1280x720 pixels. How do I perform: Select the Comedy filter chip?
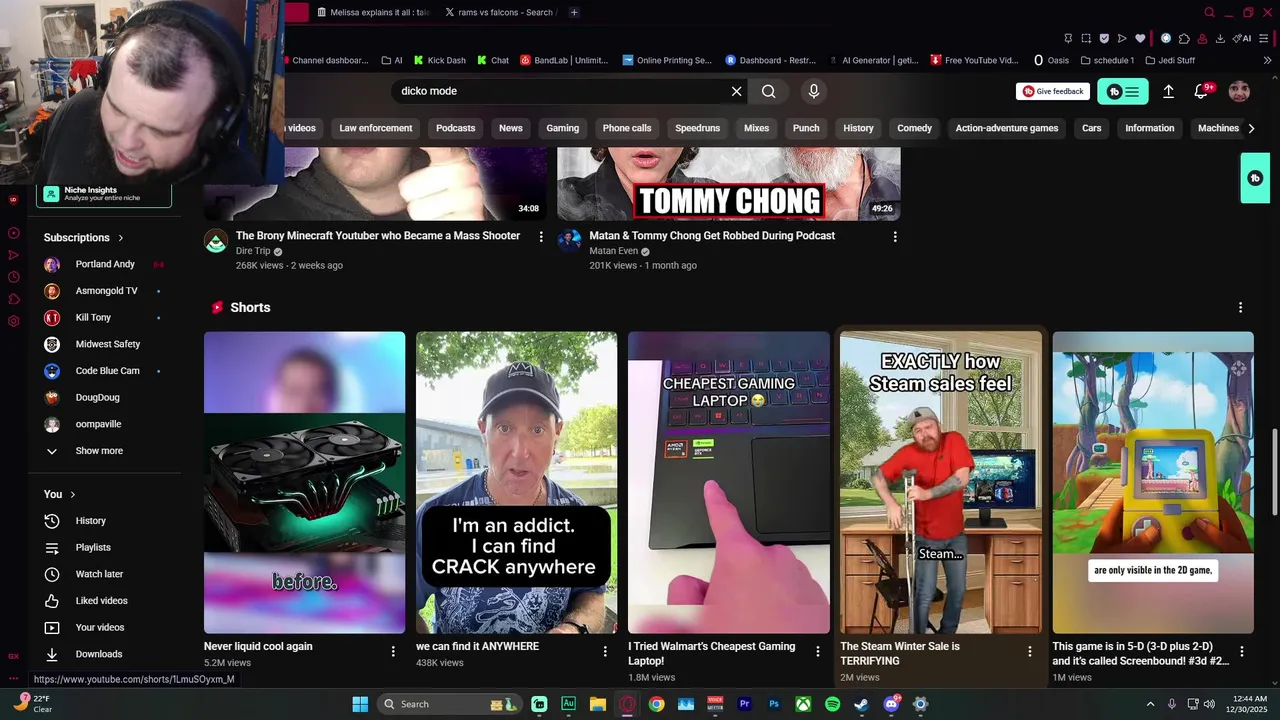point(914,128)
